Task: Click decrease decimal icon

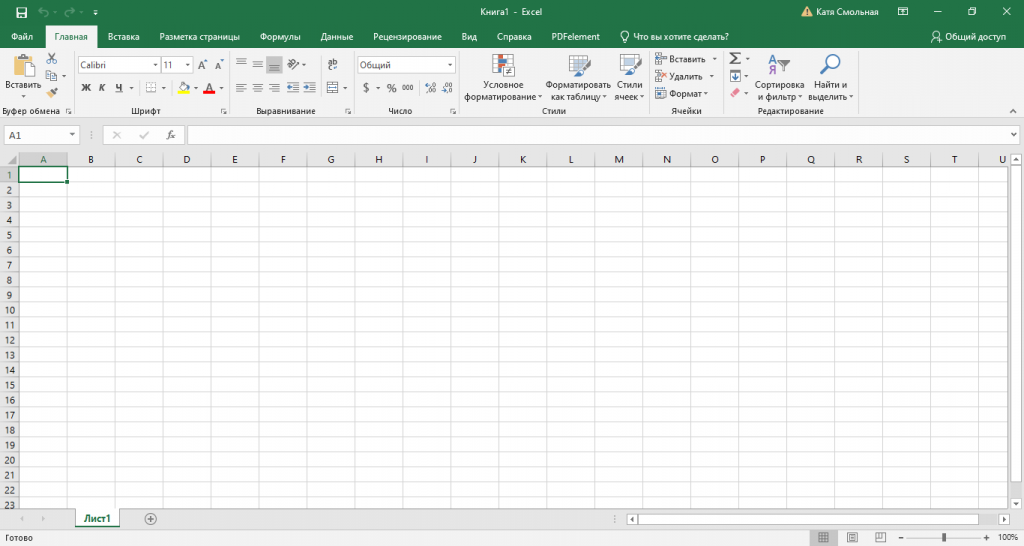Action: (447, 88)
